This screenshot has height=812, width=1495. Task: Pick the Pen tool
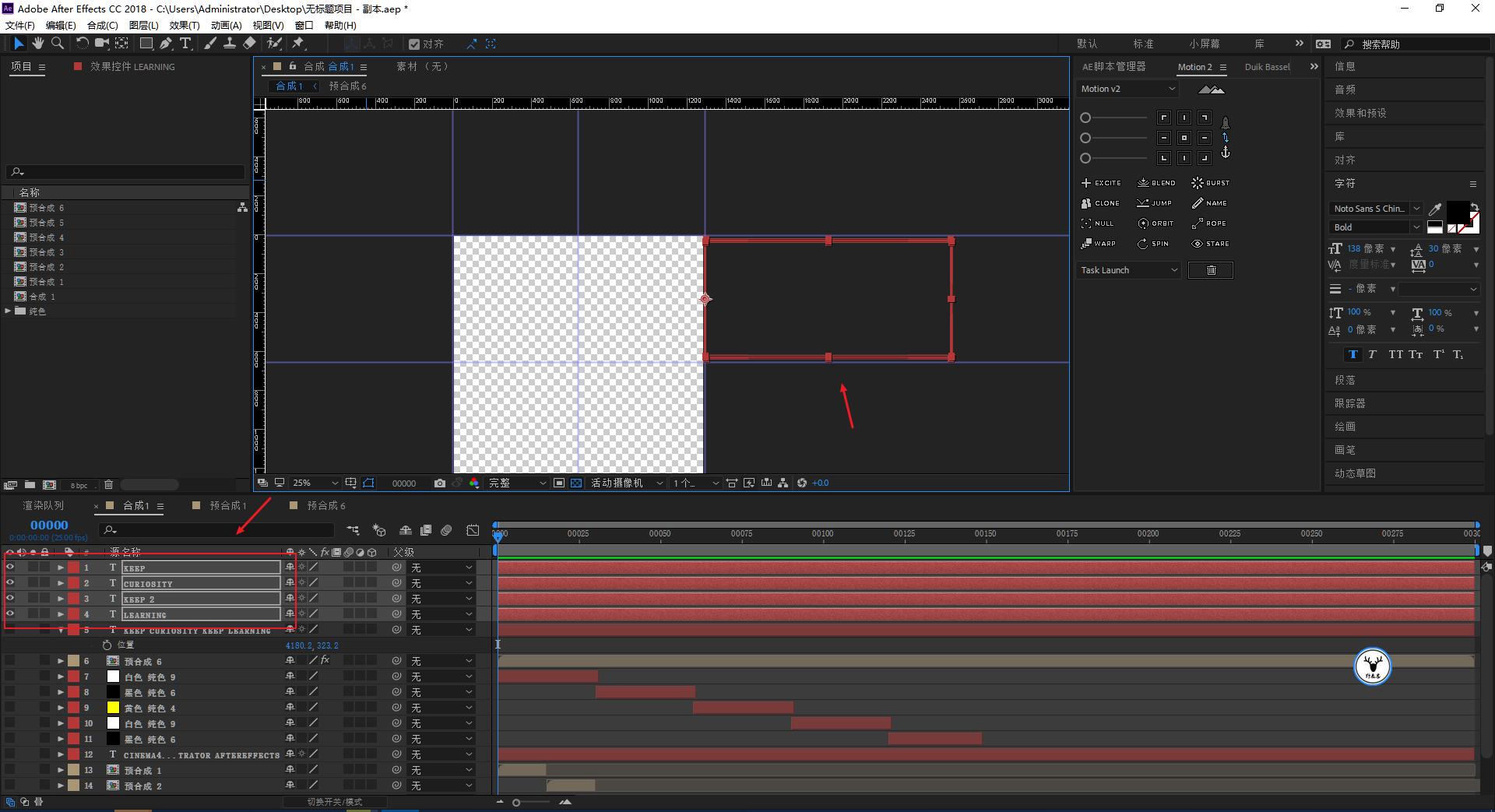(166, 44)
